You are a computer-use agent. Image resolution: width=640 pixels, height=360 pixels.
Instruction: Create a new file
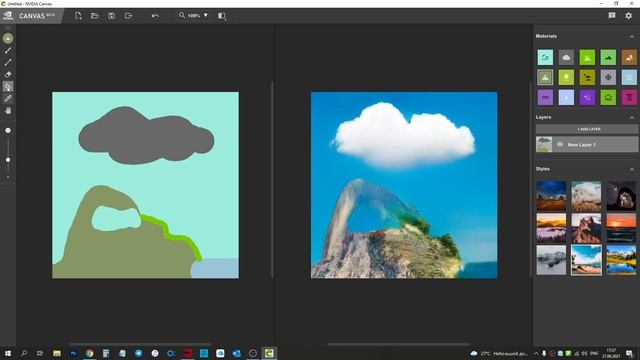pyautogui.click(x=78, y=16)
